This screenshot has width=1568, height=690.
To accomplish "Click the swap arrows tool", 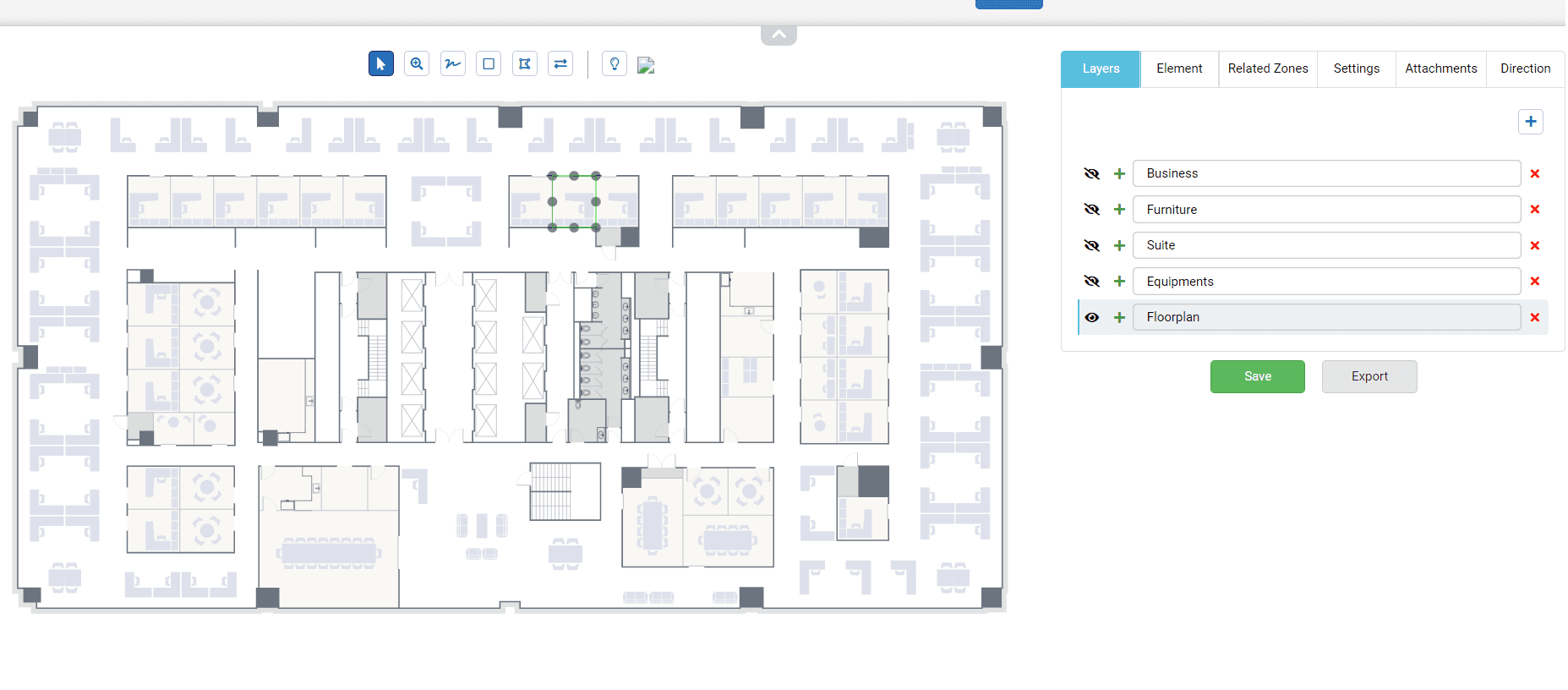I will (560, 63).
